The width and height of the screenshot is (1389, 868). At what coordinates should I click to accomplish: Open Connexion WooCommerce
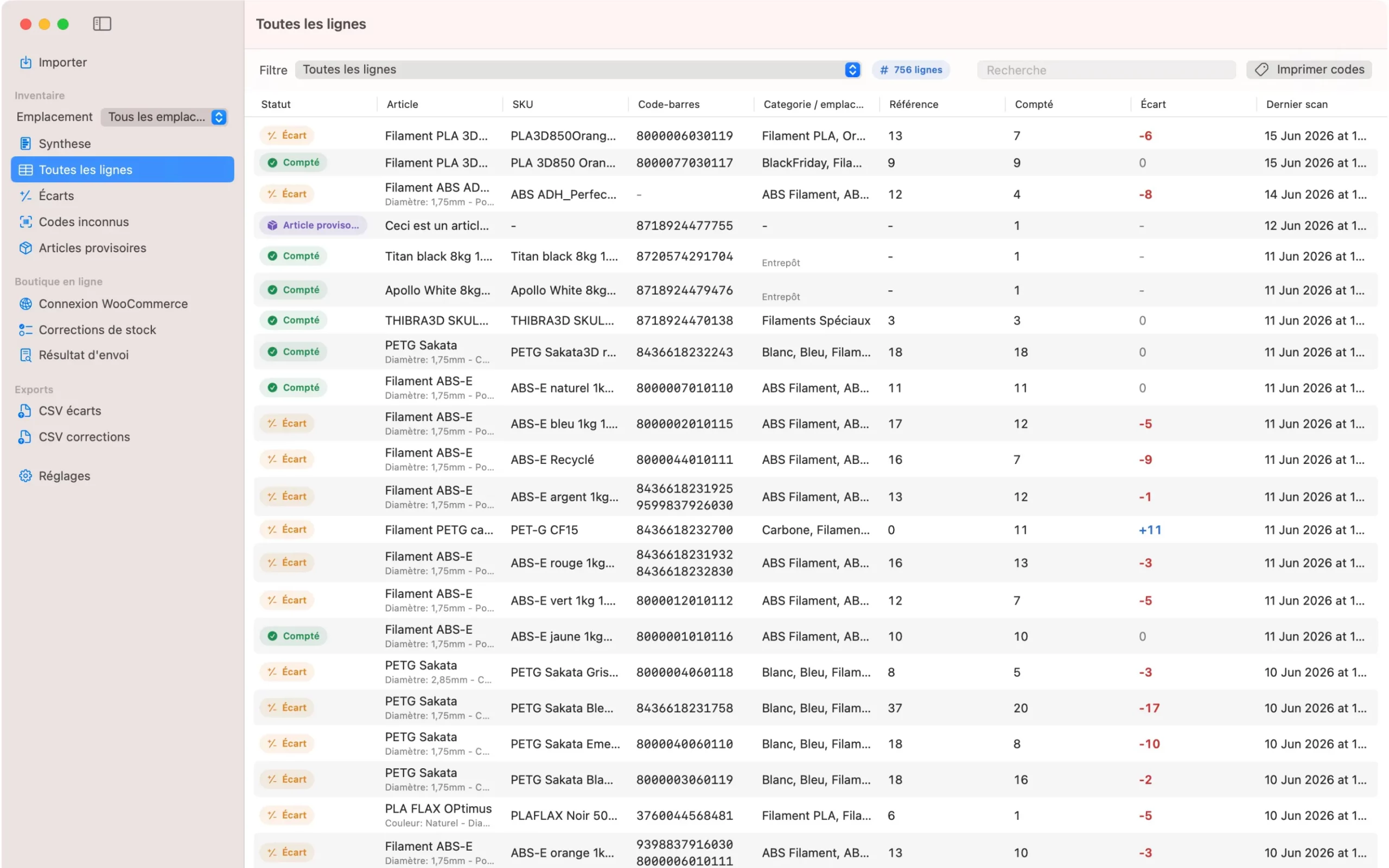point(113,304)
